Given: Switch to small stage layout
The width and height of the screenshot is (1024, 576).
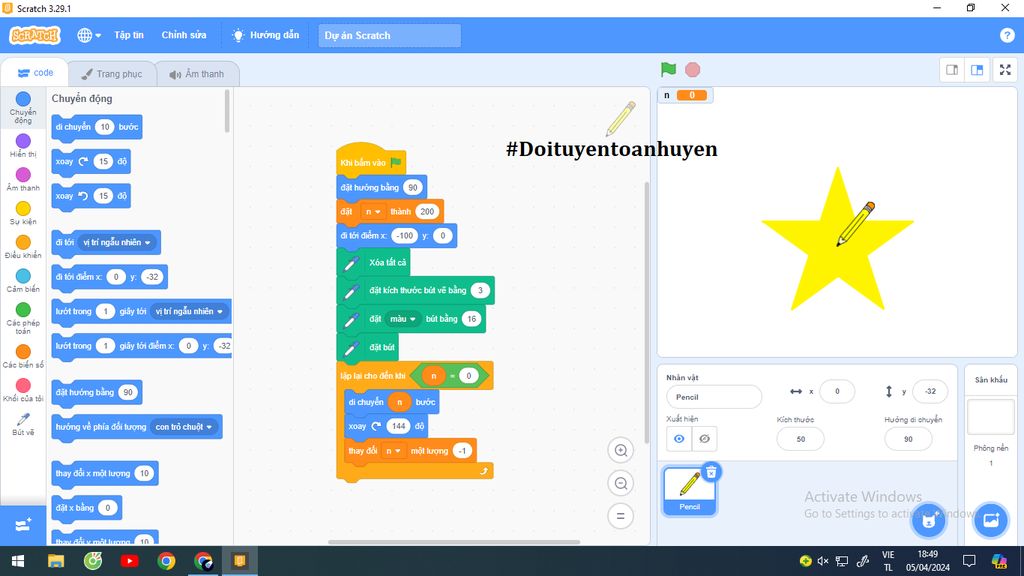Looking at the screenshot, I should tap(952, 70).
